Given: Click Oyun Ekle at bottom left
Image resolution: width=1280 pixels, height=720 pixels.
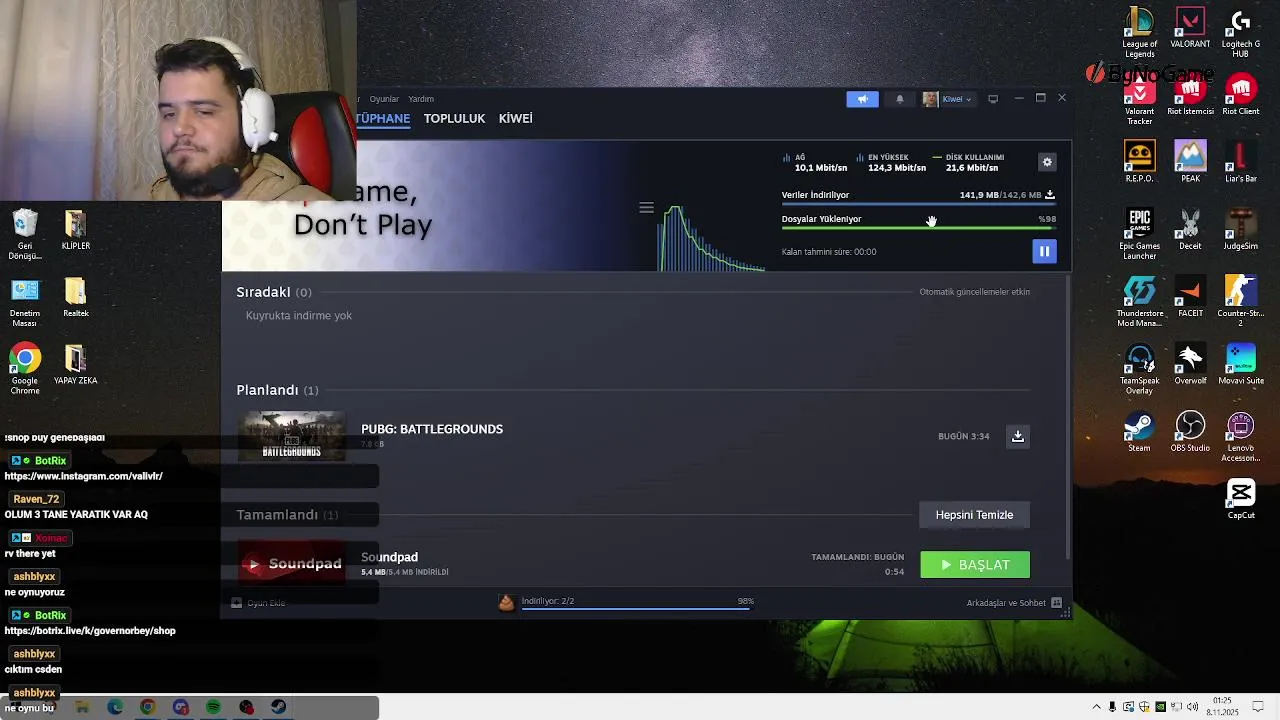Looking at the screenshot, I should pyautogui.click(x=259, y=603).
